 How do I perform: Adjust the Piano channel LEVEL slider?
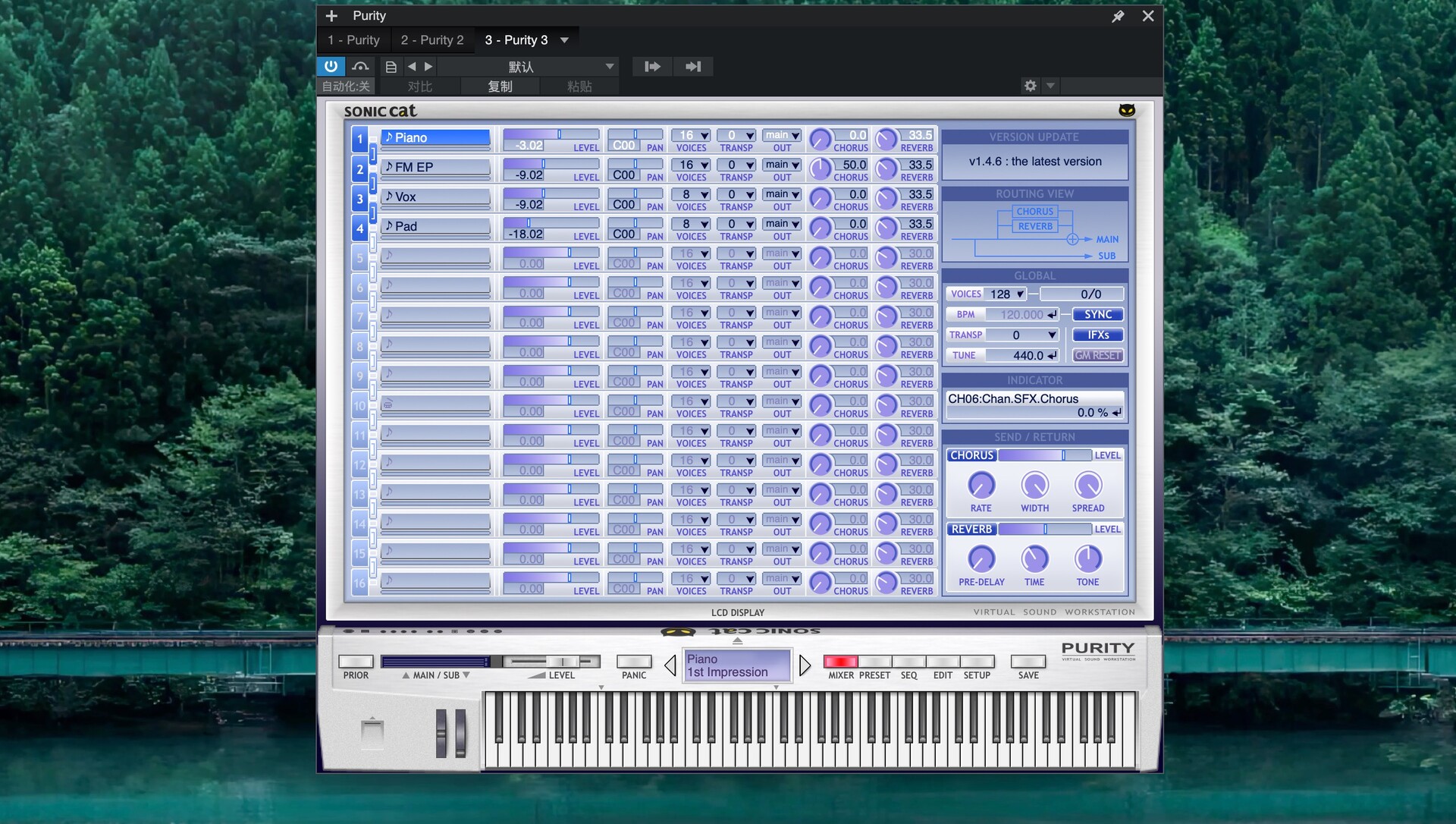pos(551,134)
